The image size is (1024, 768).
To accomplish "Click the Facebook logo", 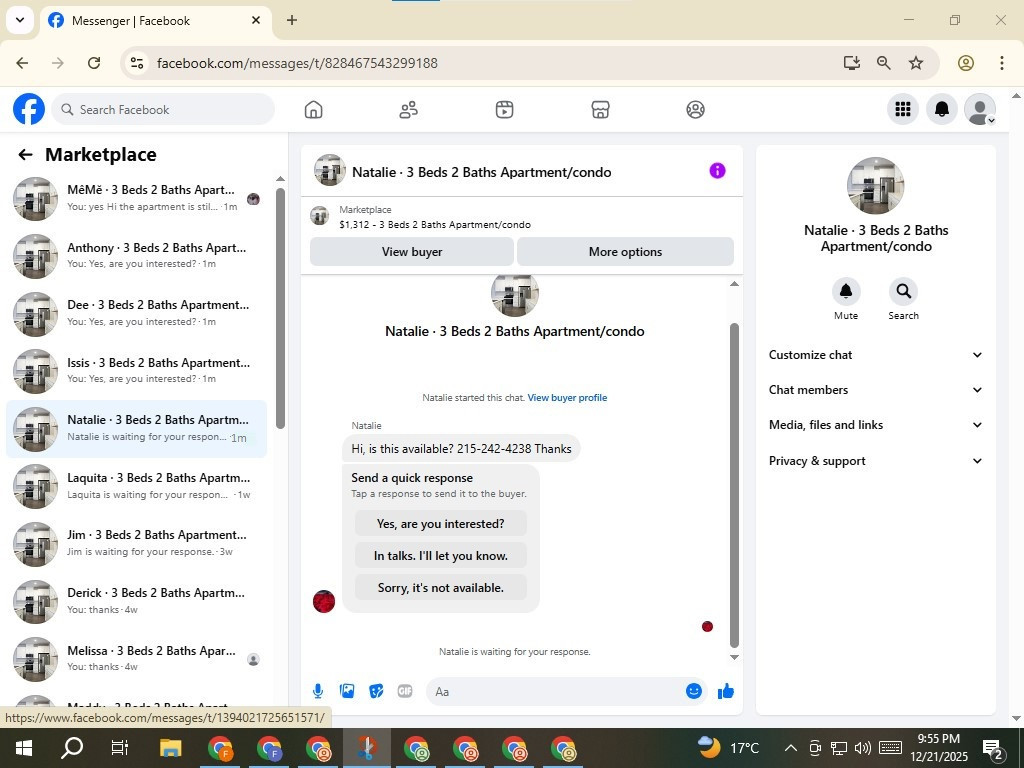I will coord(29,109).
